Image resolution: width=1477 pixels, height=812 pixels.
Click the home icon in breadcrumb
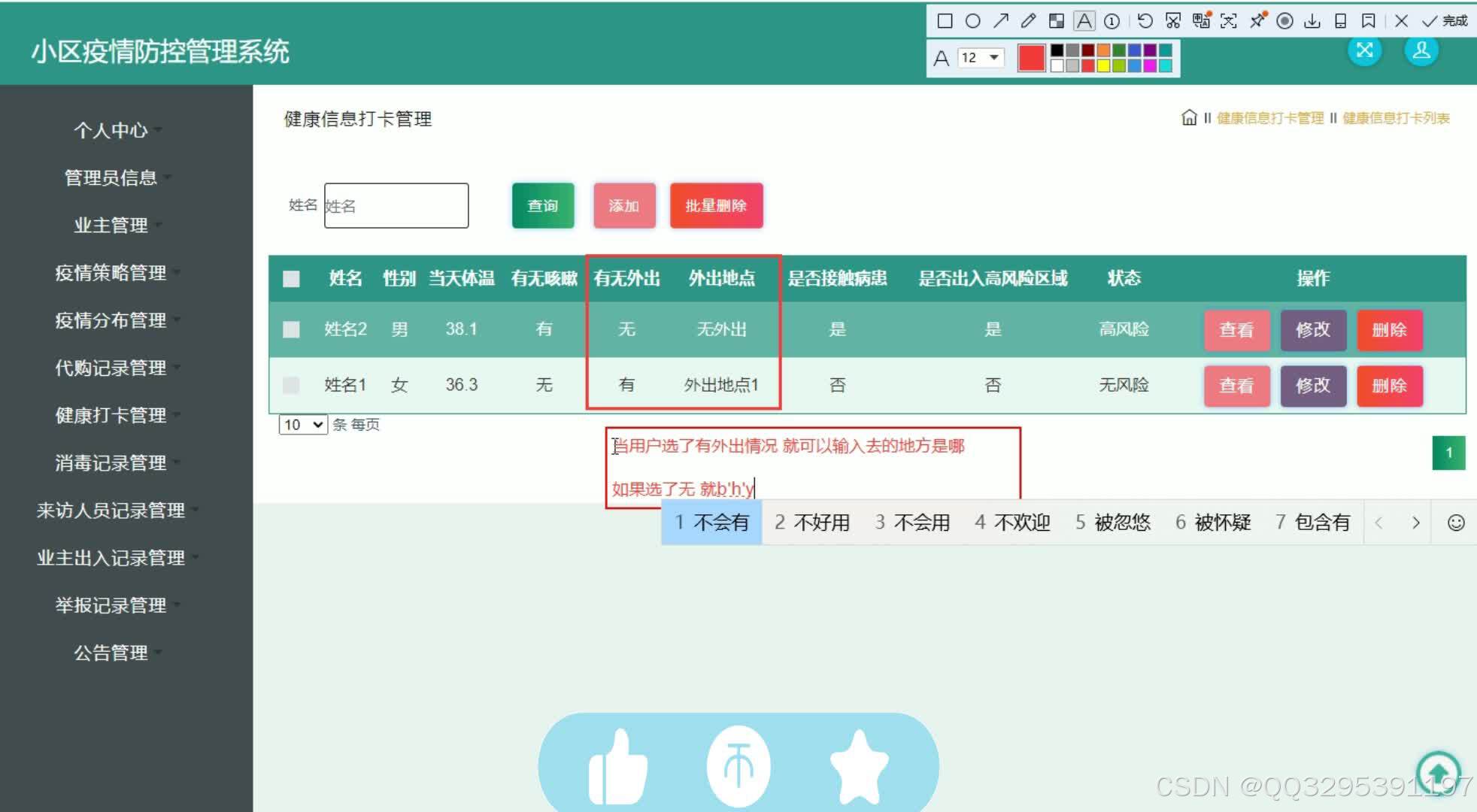click(1189, 117)
